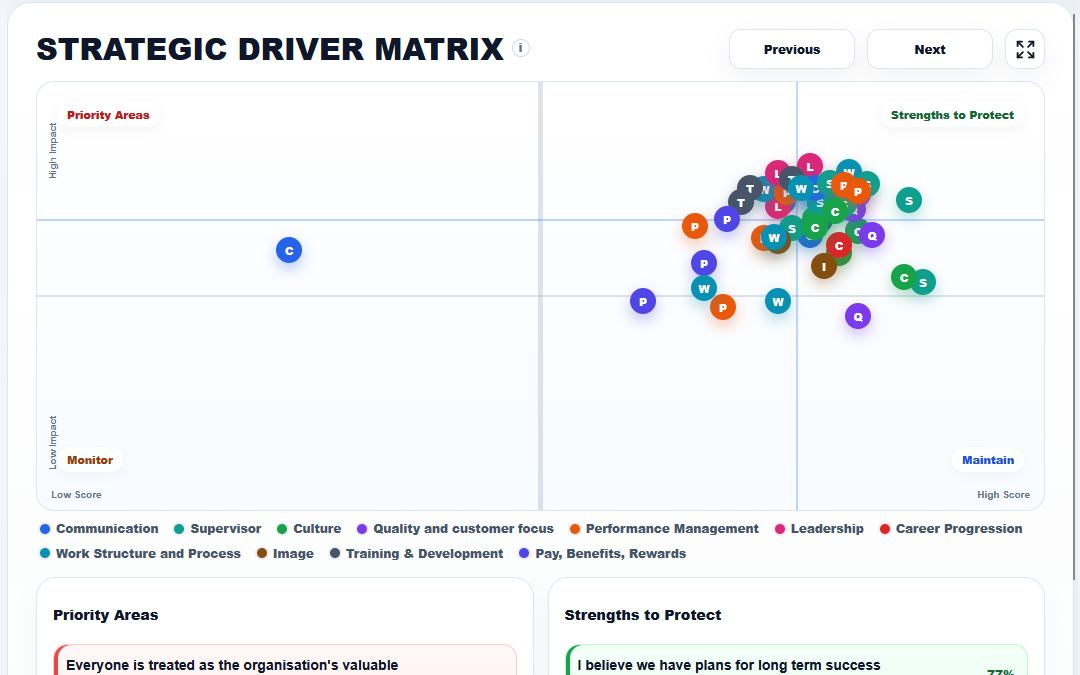Screen dimensions: 1080x675
Task: Open the info icon beside Strategic Driver Matrix
Action: coord(521,48)
